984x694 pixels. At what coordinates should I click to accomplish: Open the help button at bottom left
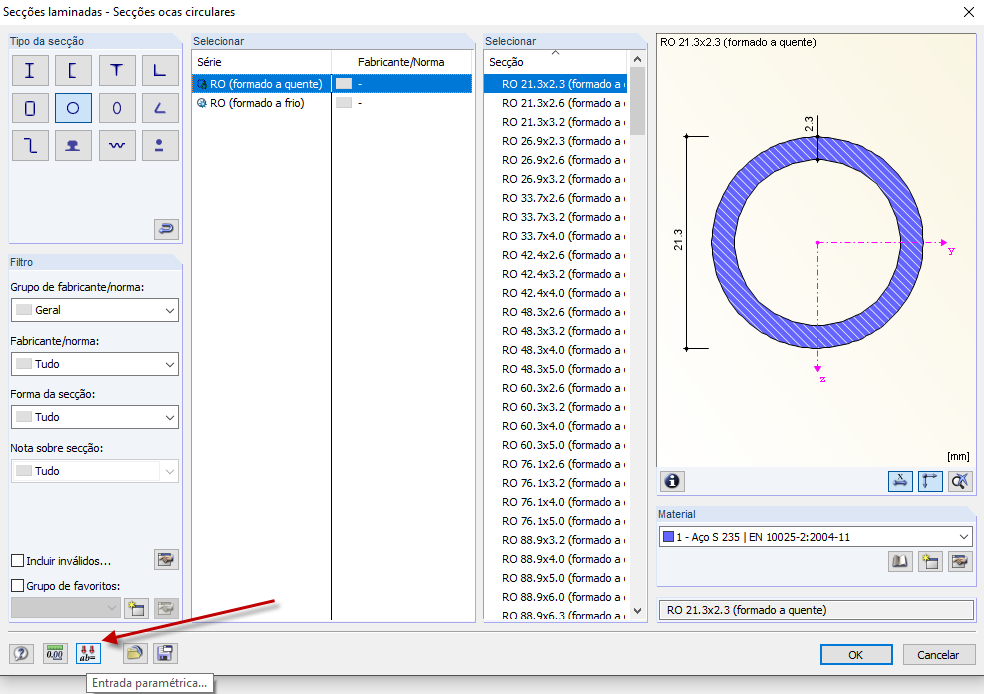click(21, 654)
